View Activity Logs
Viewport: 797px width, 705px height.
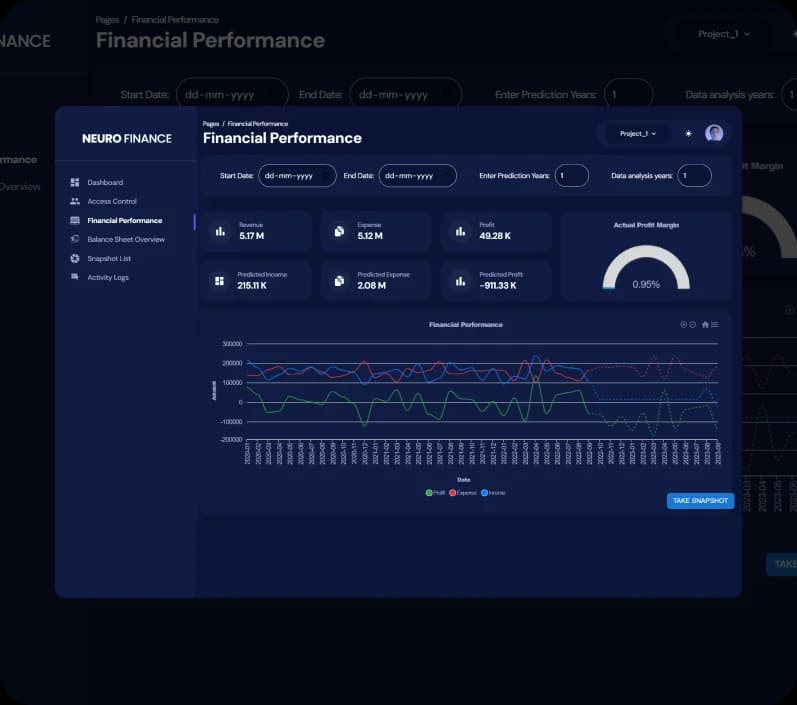tap(108, 277)
